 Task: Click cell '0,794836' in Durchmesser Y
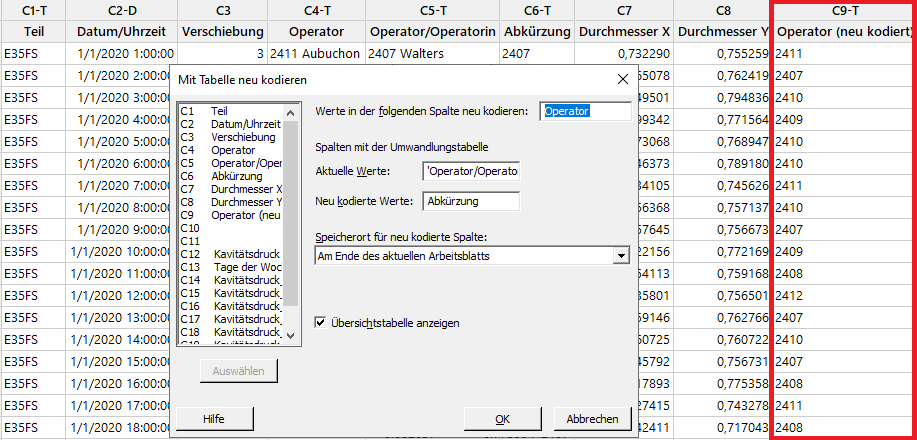coord(723,98)
